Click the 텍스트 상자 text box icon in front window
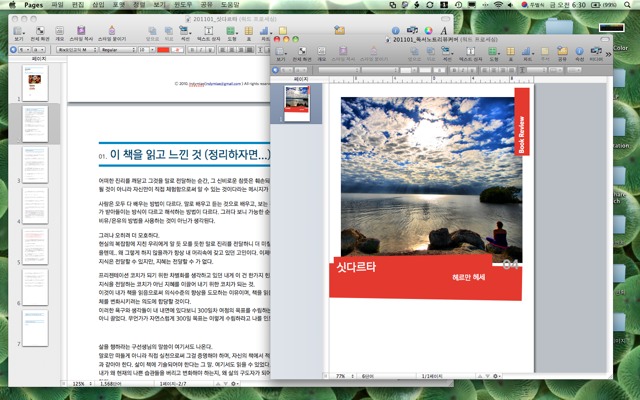Image resolution: width=640 pixels, height=400 pixels. tap(471, 51)
